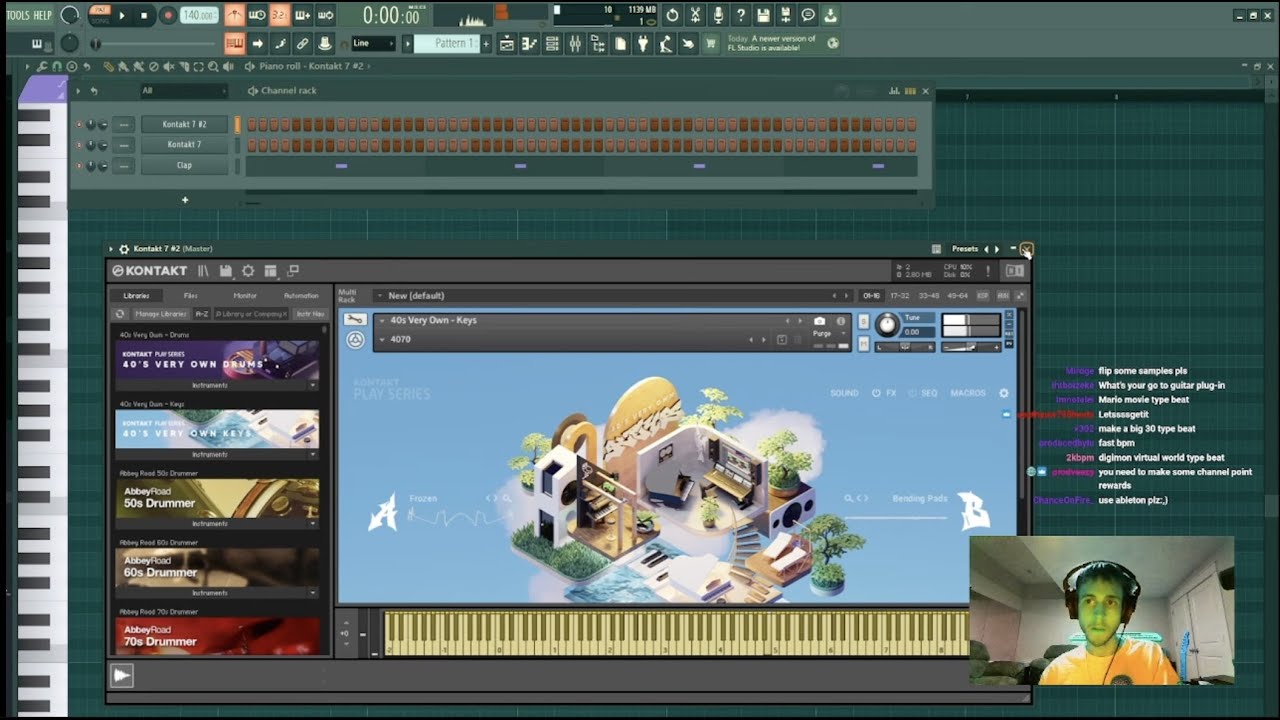Arm the transport Record button
This screenshot has width=1280, height=720.
[x=167, y=15]
